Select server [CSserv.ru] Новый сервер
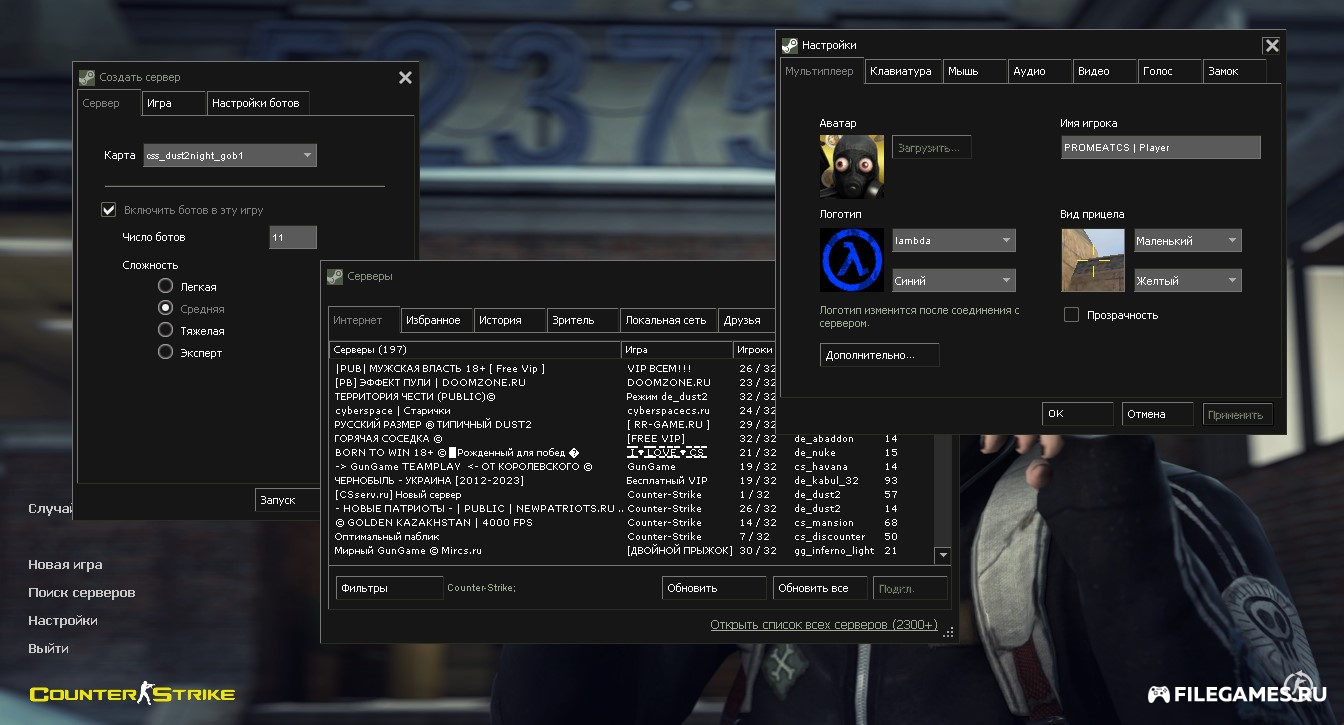 pos(630,494)
